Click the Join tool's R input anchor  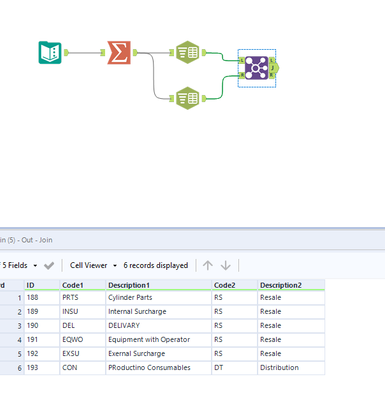click(x=242, y=75)
